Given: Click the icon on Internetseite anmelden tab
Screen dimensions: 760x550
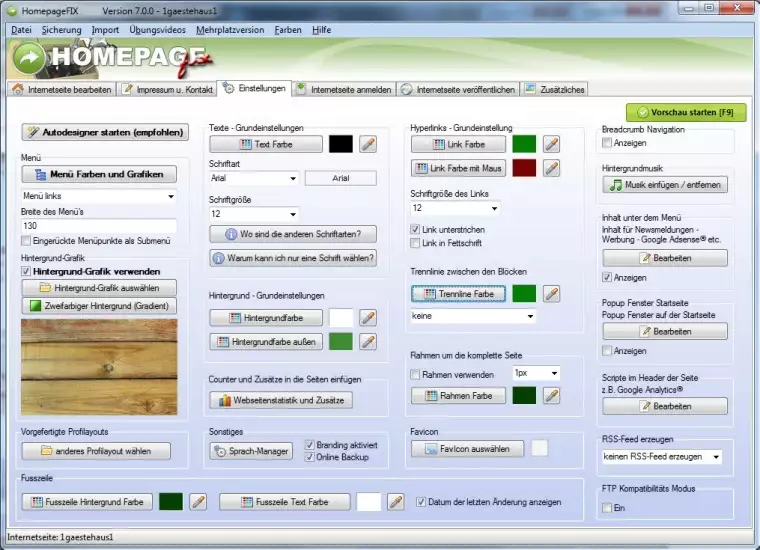Looking at the screenshot, I should [301, 89].
